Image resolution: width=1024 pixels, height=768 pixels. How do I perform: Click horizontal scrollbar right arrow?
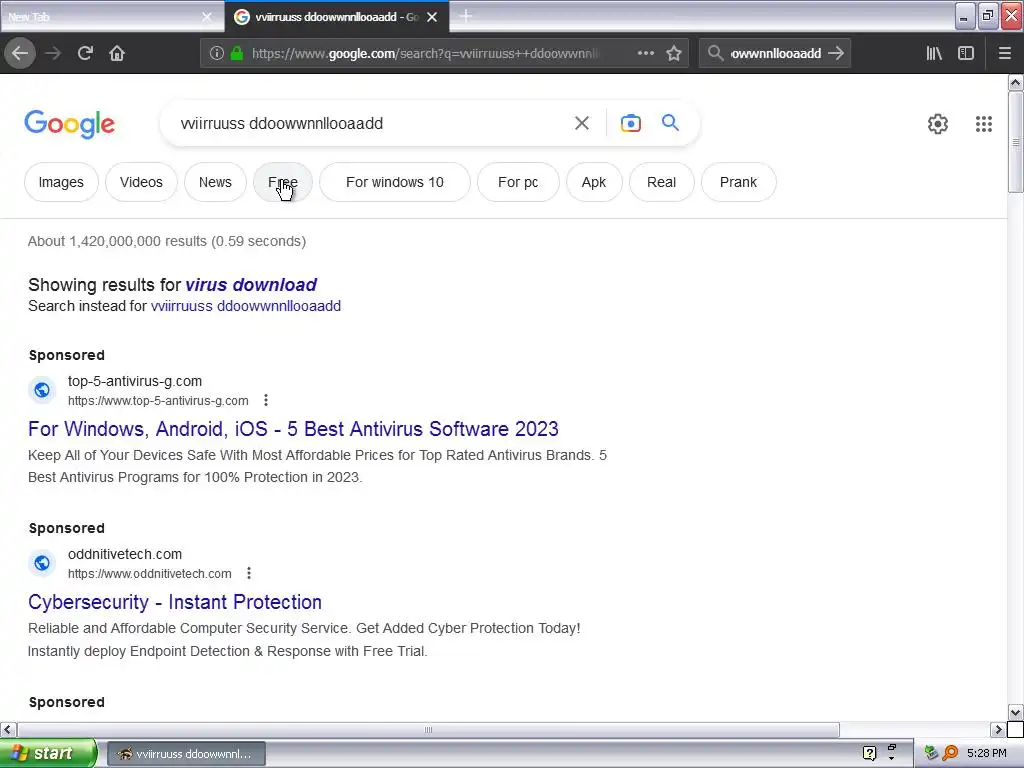click(998, 729)
